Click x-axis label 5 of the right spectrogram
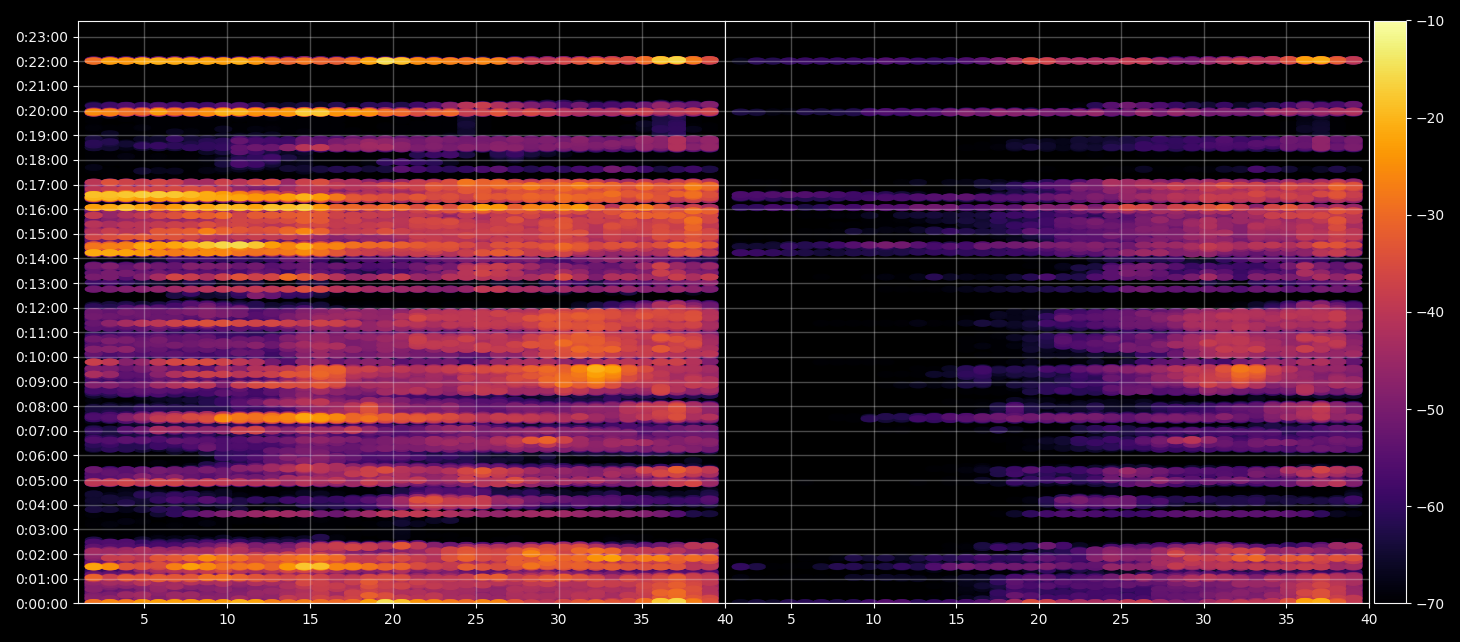Image resolution: width=1460 pixels, height=642 pixels. pyautogui.click(x=791, y=619)
